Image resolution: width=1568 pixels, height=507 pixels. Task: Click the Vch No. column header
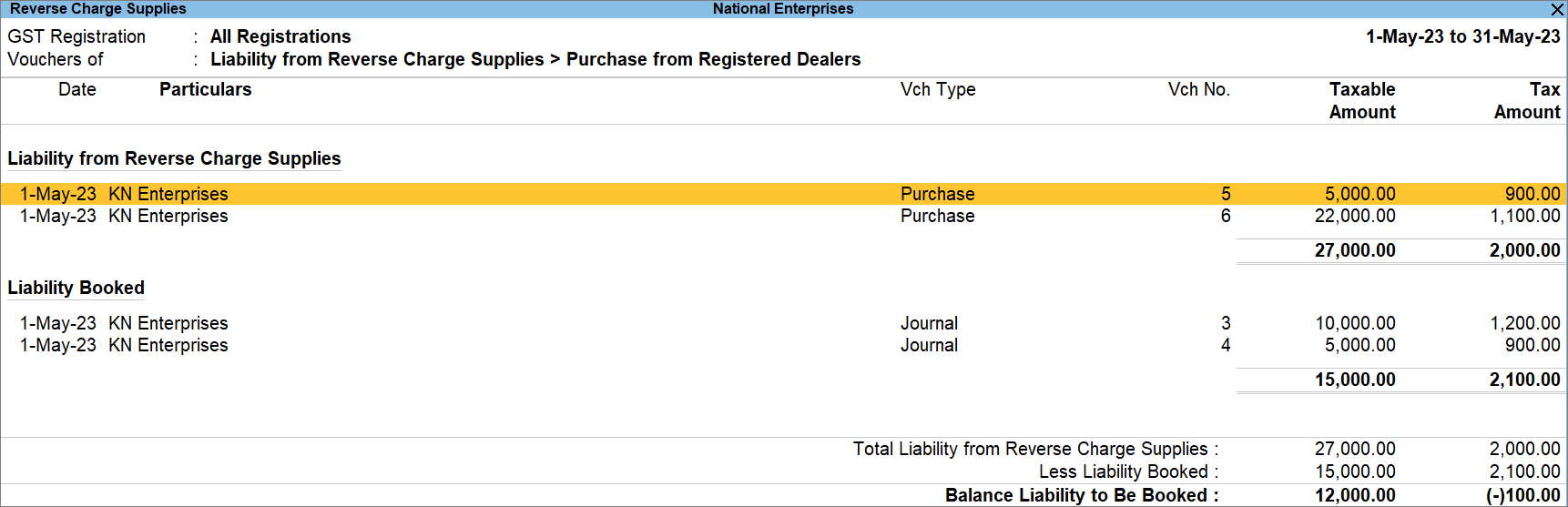coord(1198,89)
